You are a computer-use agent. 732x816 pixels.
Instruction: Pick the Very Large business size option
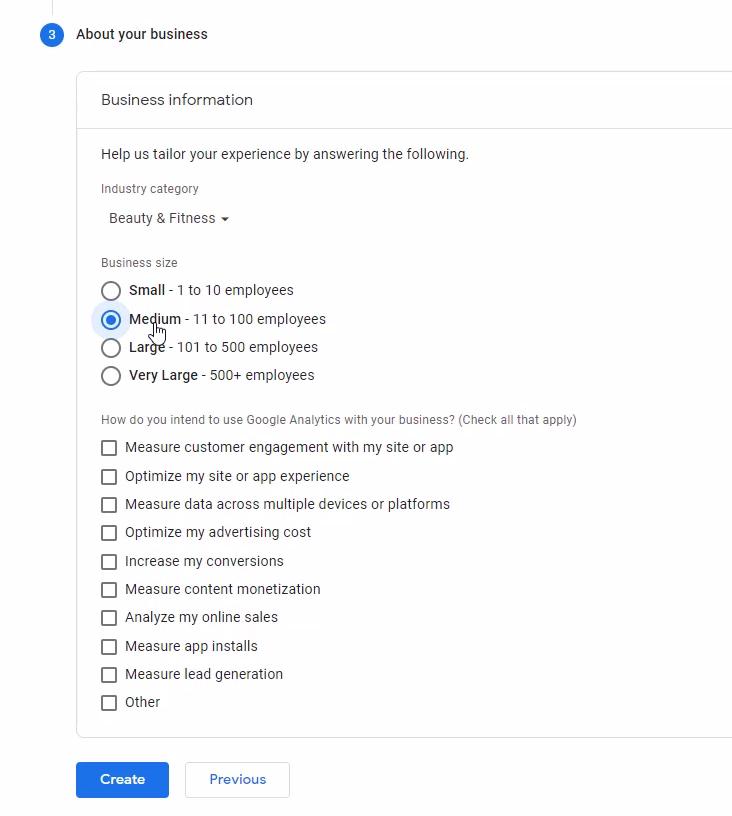111,375
